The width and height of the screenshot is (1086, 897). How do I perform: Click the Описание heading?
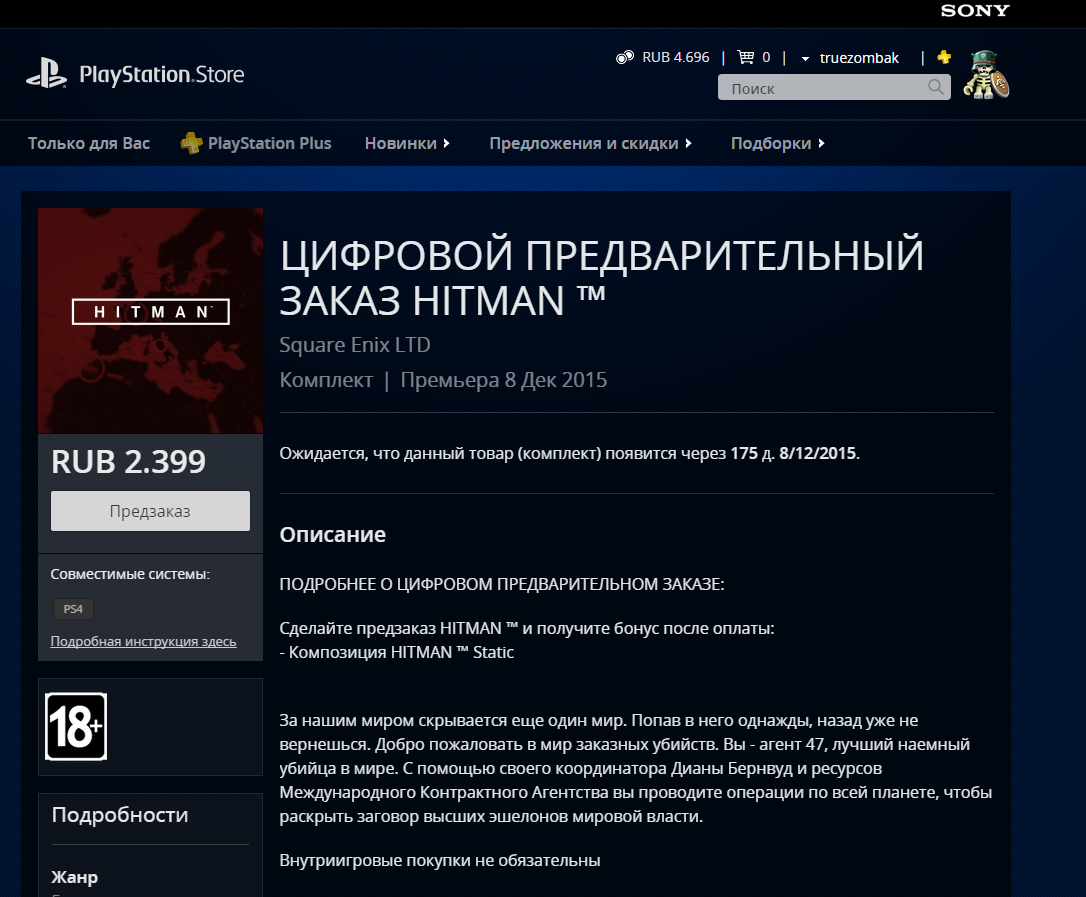[x=332, y=535]
